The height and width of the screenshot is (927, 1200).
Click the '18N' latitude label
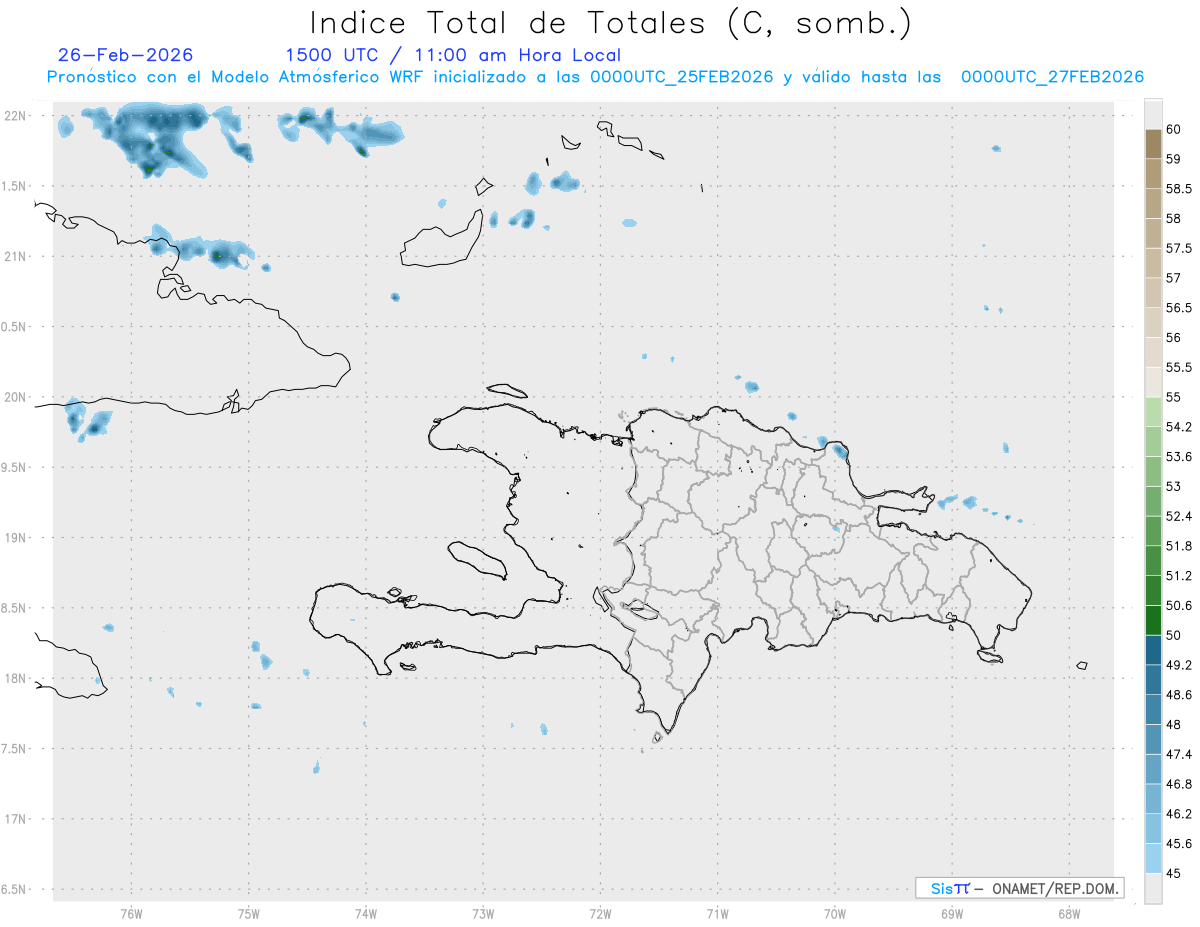click(x=16, y=678)
